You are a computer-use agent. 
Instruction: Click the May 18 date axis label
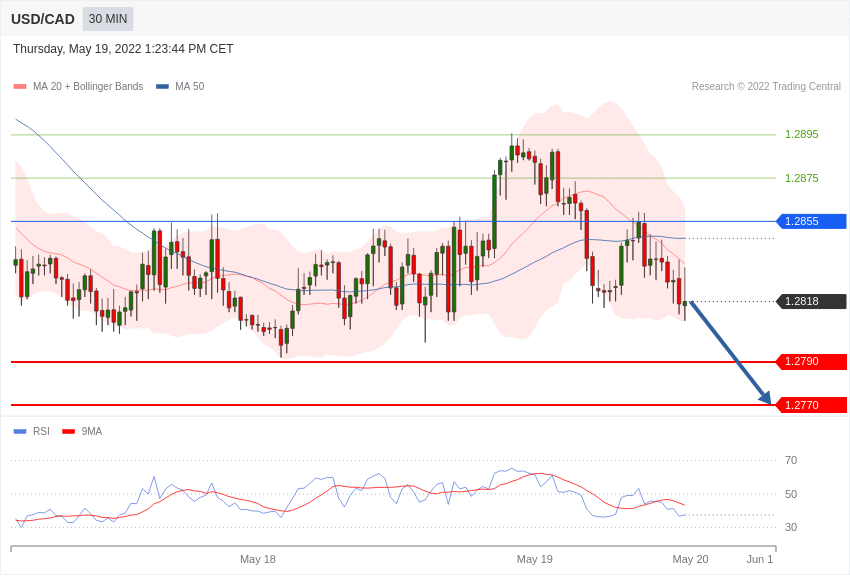tap(258, 559)
